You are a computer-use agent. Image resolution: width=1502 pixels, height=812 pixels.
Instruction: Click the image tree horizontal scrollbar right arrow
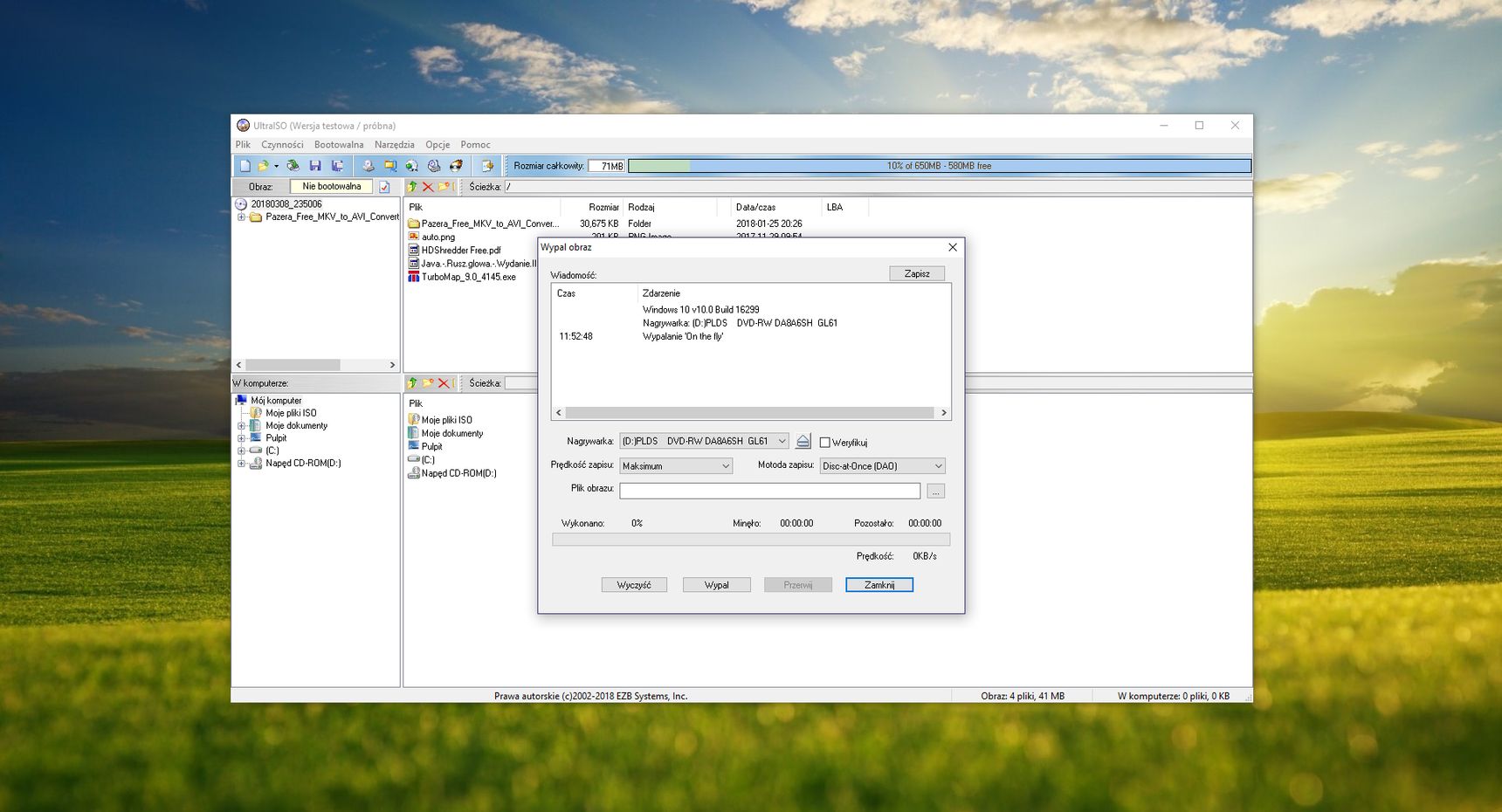click(392, 365)
